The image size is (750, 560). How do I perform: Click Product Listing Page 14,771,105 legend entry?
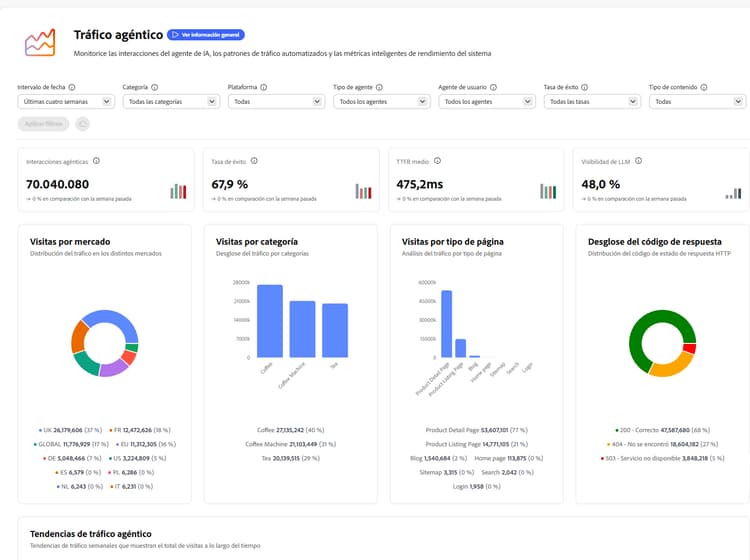476,444
